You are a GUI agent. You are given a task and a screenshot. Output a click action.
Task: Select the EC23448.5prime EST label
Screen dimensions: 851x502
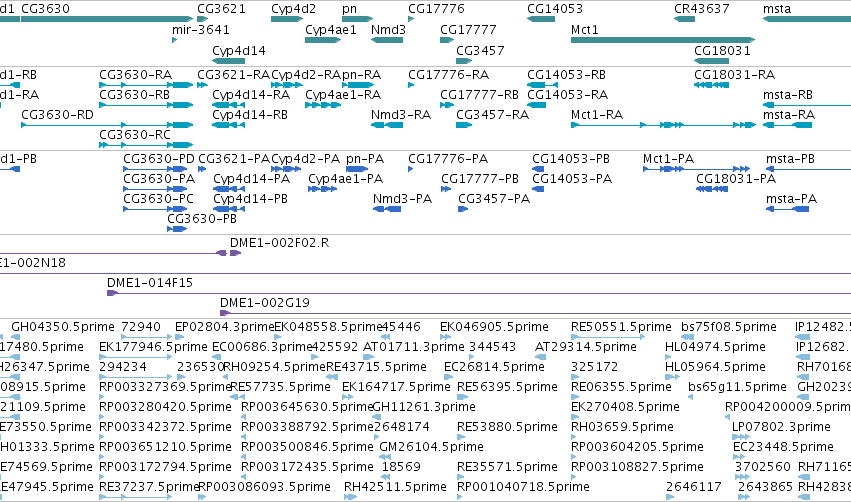click(783, 447)
